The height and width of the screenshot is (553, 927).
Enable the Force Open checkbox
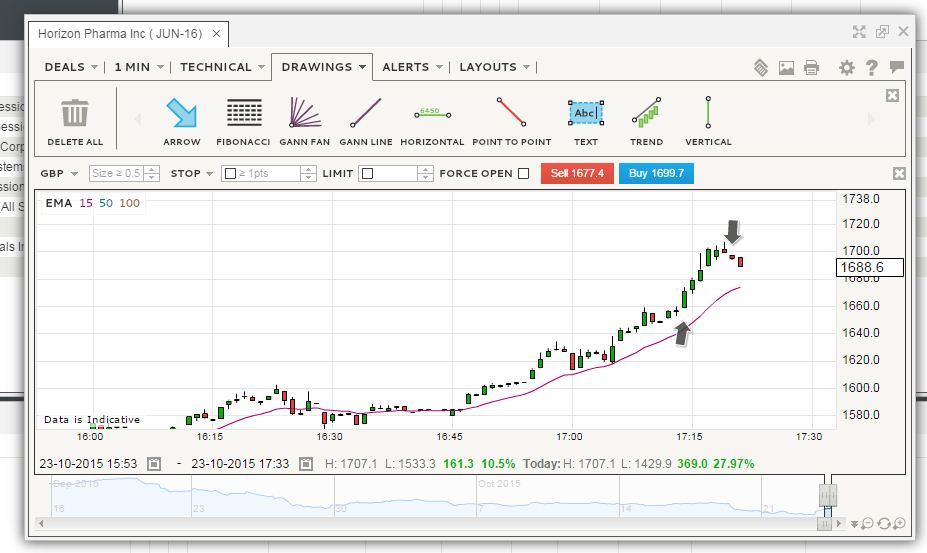[x=523, y=173]
